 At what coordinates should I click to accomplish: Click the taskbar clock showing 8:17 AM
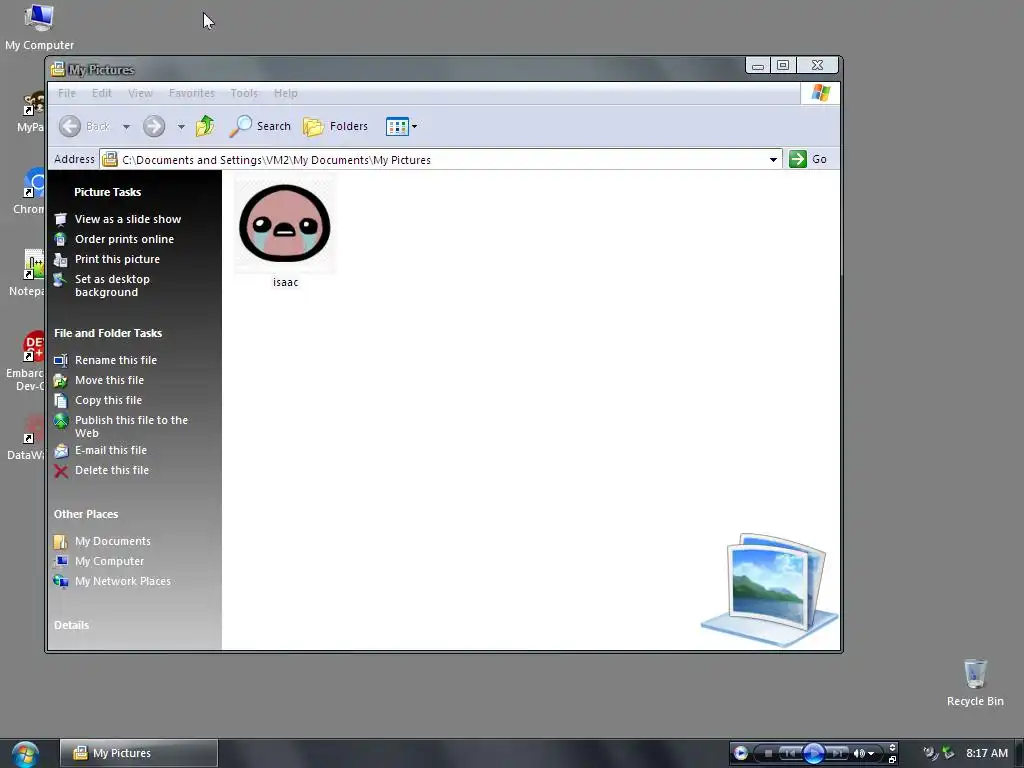pyautogui.click(x=986, y=753)
